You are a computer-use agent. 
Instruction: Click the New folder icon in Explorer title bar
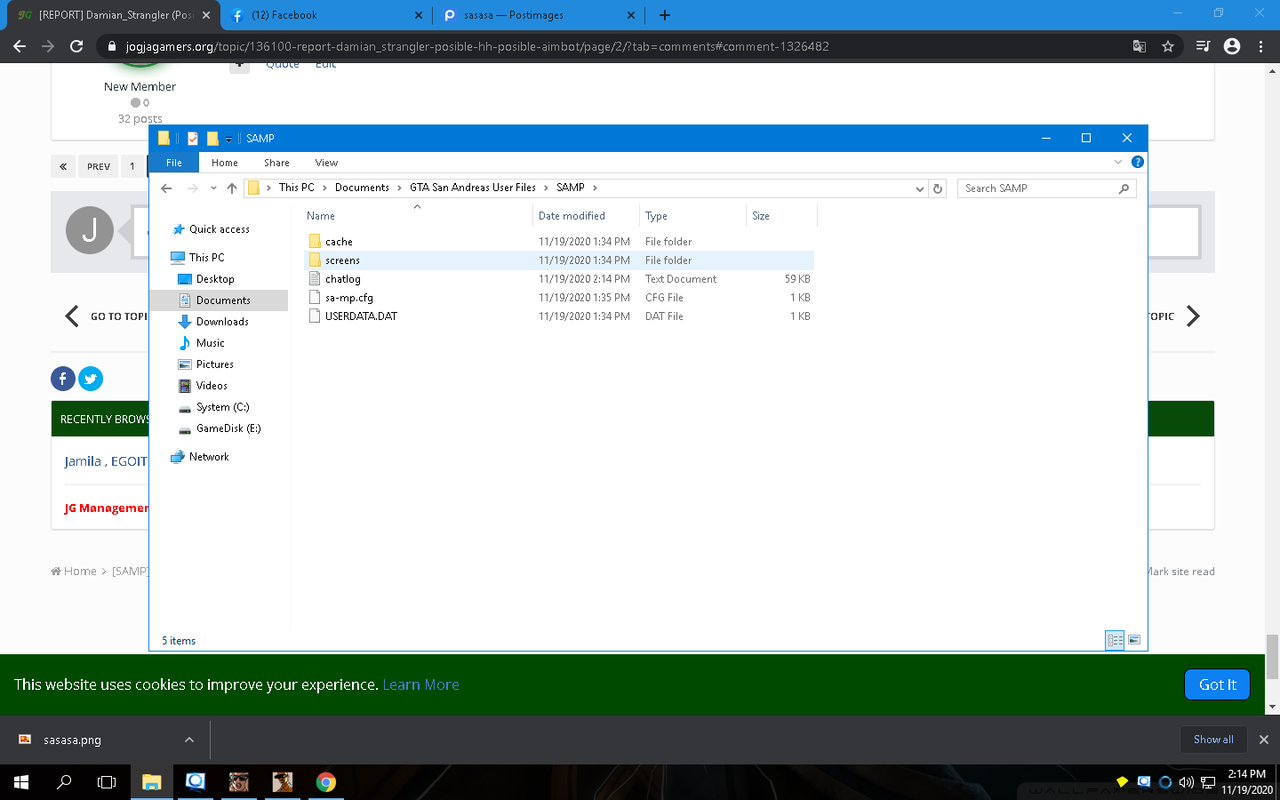click(x=213, y=138)
